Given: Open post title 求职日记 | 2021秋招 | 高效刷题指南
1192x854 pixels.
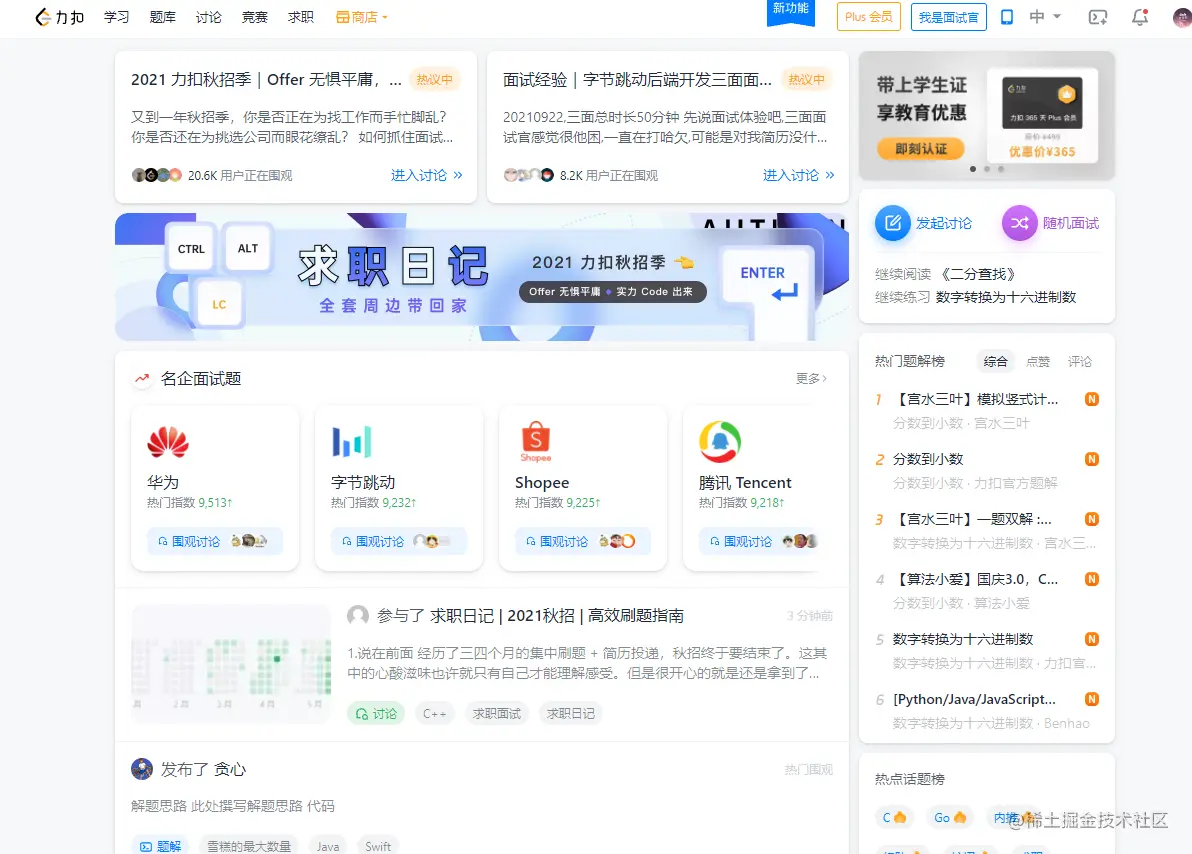Looking at the screenshot, I should [x=556, y=615].
